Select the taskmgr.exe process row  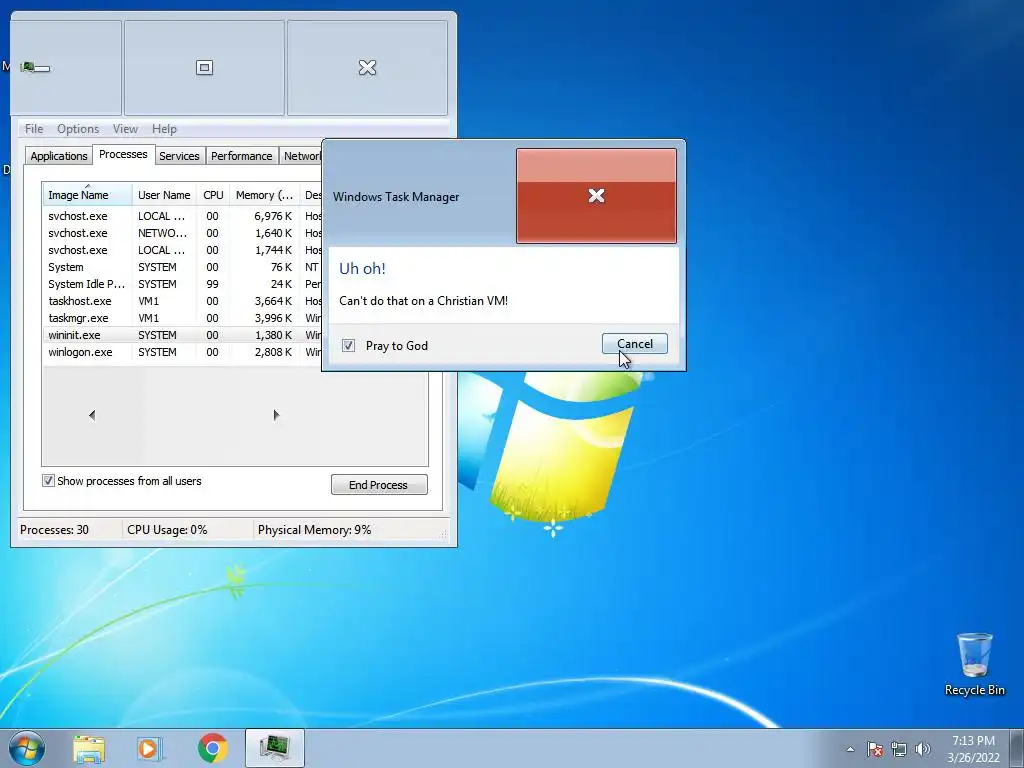182,318
